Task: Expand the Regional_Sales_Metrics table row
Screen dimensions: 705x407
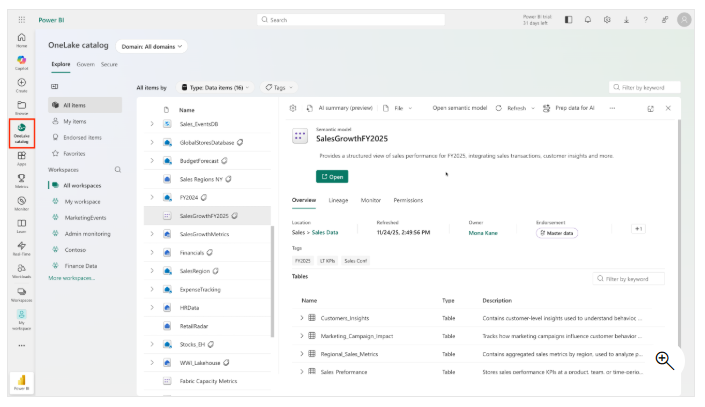Action: pos(302,354)
